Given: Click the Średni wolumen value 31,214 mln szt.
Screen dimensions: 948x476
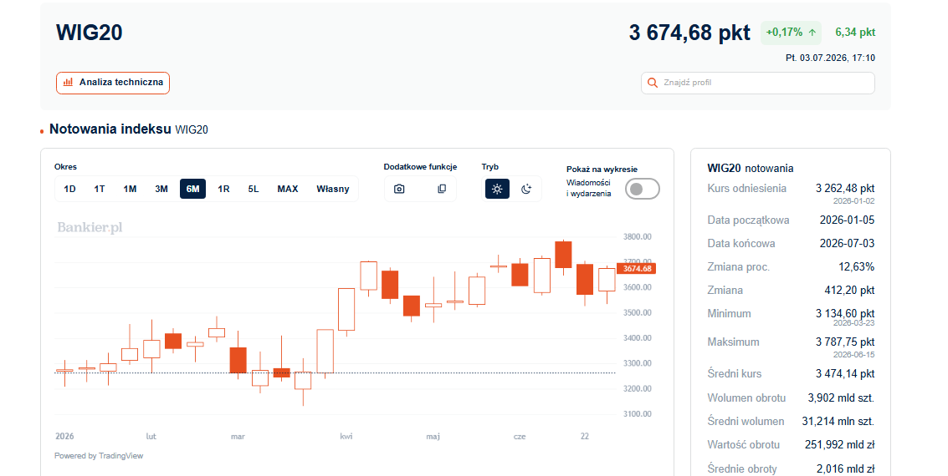Looking at the screenshot, I should coord(838,422).
